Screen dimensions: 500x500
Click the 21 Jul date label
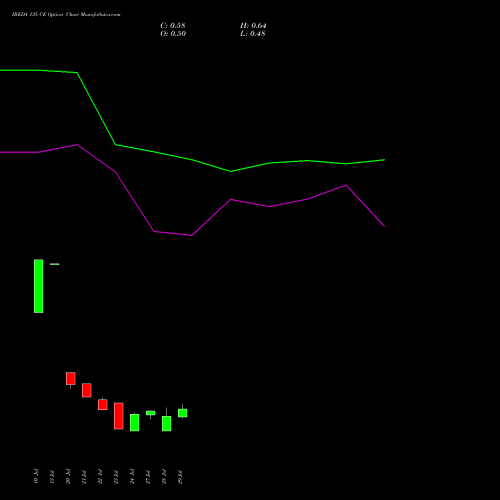[x=84, y=477]
